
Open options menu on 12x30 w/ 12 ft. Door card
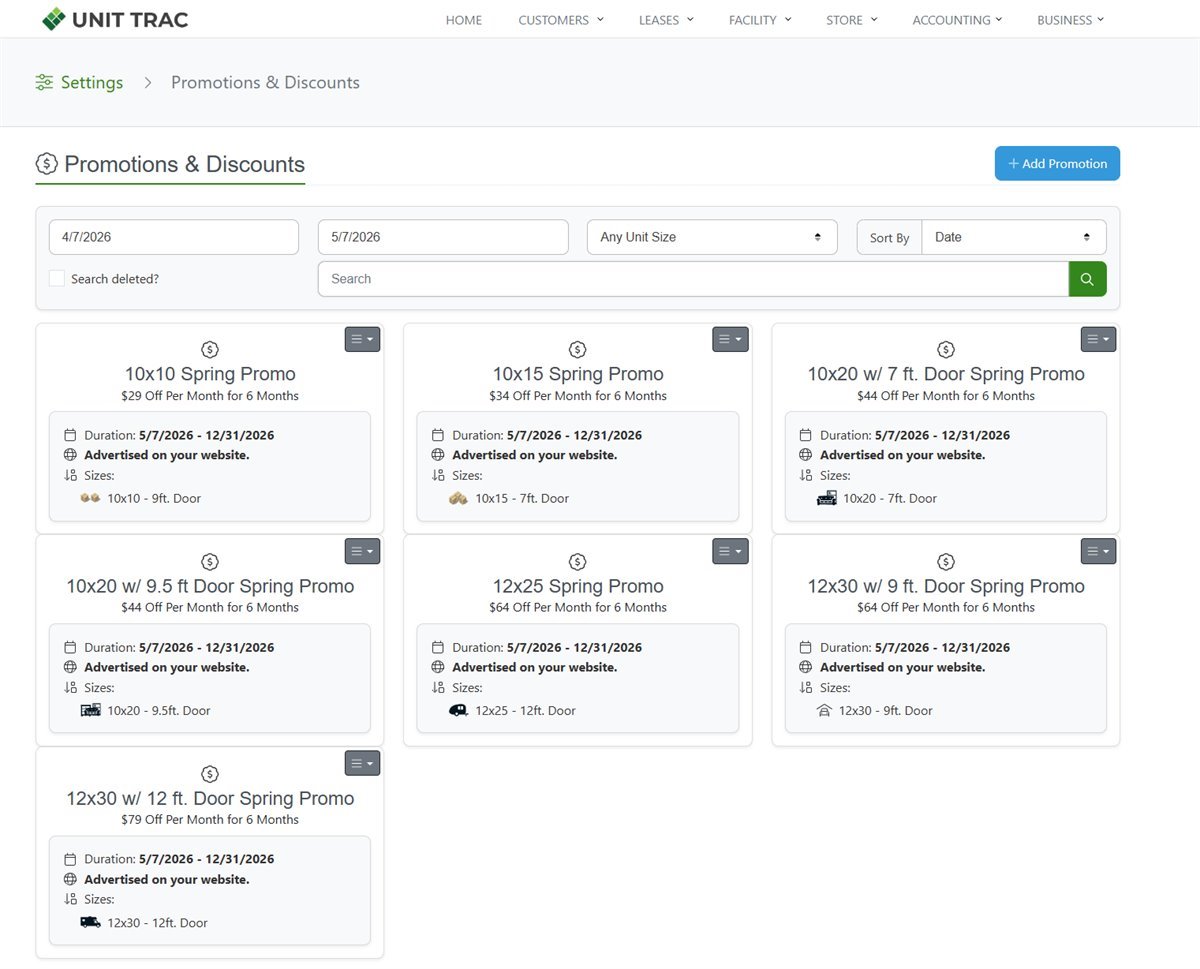(x=362, y=763)
